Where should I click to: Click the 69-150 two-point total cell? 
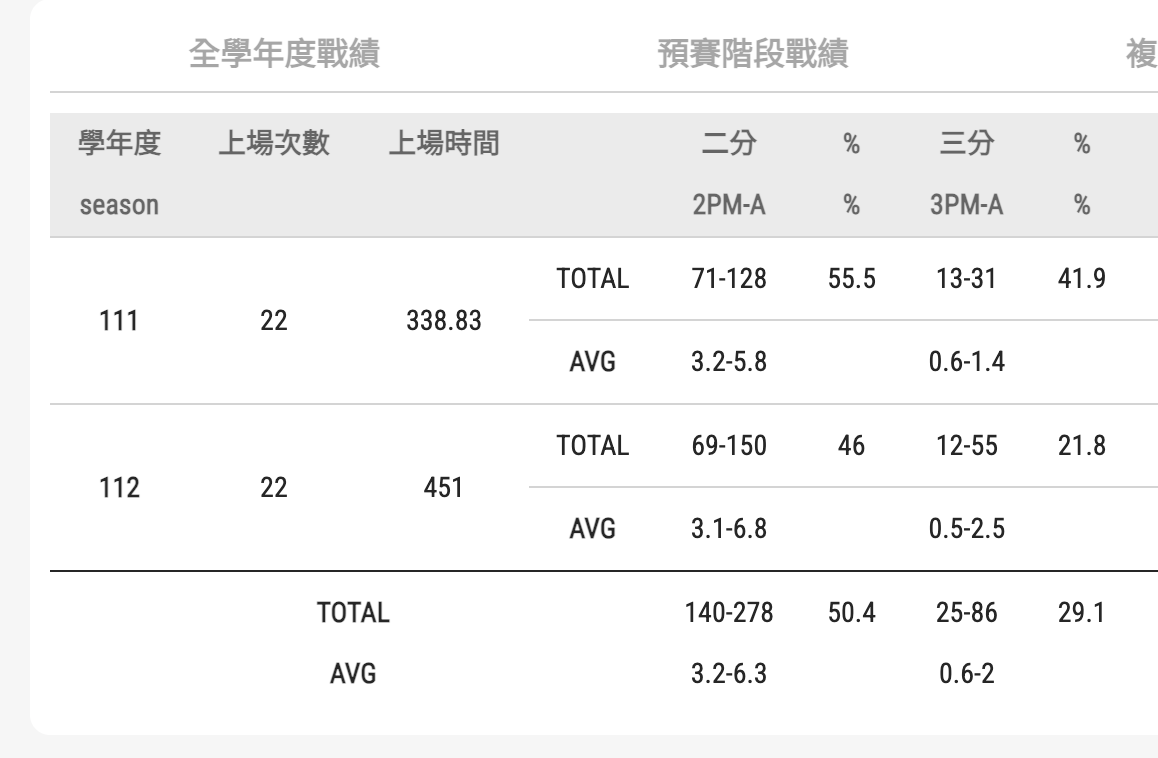coord(729,446)
